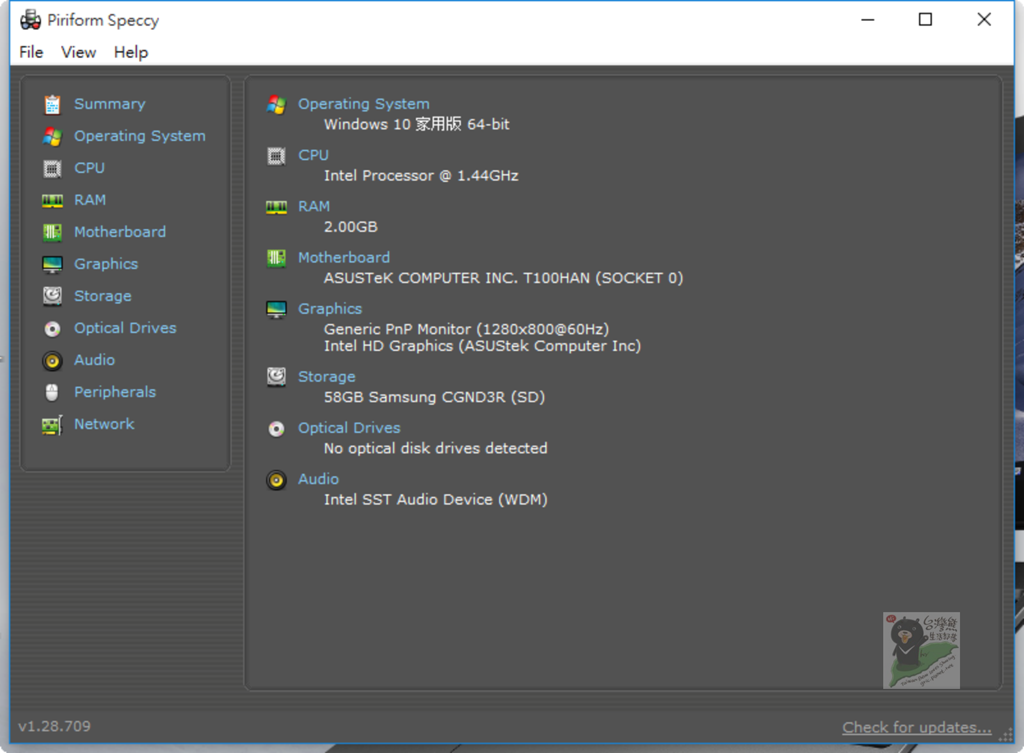
Task: Click the ASUSTeK T100HAN motherboard text
Action: click(x=504, y=278)
